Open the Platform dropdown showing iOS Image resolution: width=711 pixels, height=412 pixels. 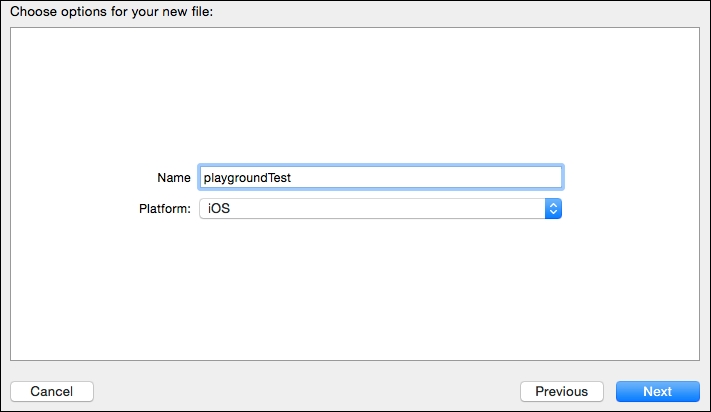tap(380, 208)
